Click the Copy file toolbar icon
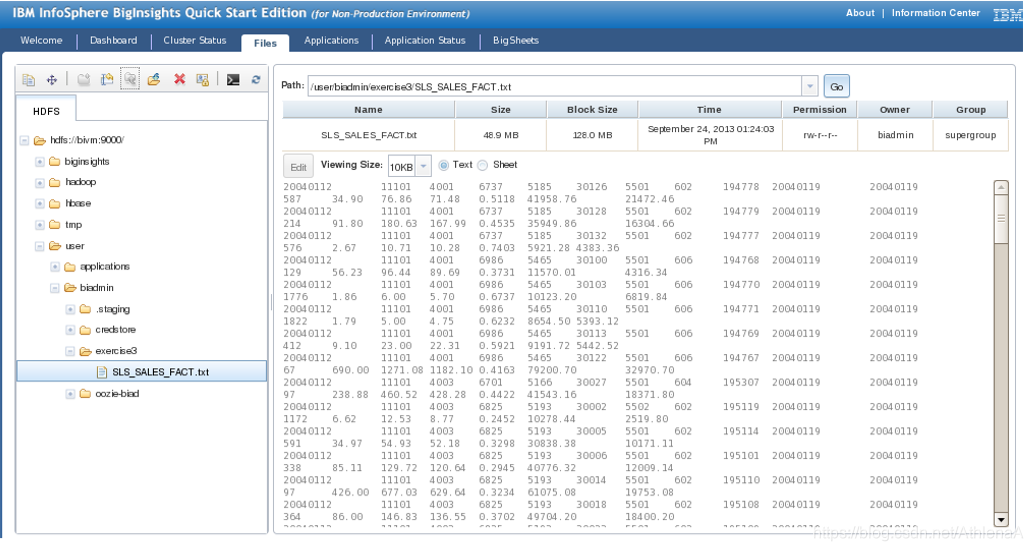 click(28, 80)
